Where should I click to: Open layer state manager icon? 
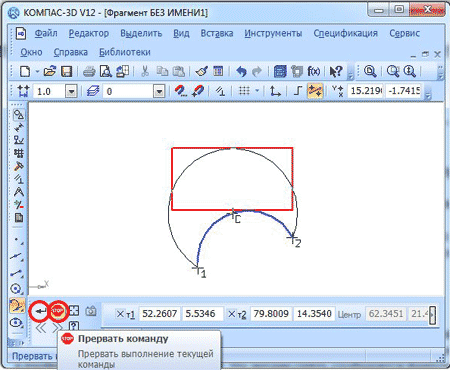[93, 91]
